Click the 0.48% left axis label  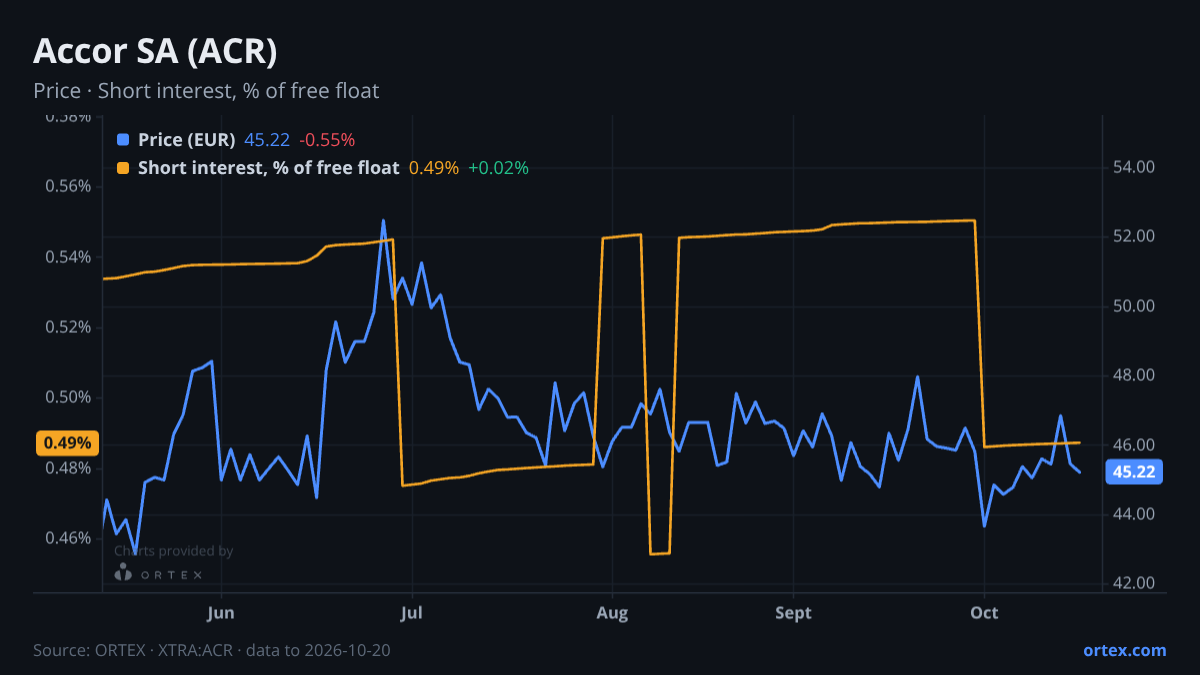click(68, 468)
